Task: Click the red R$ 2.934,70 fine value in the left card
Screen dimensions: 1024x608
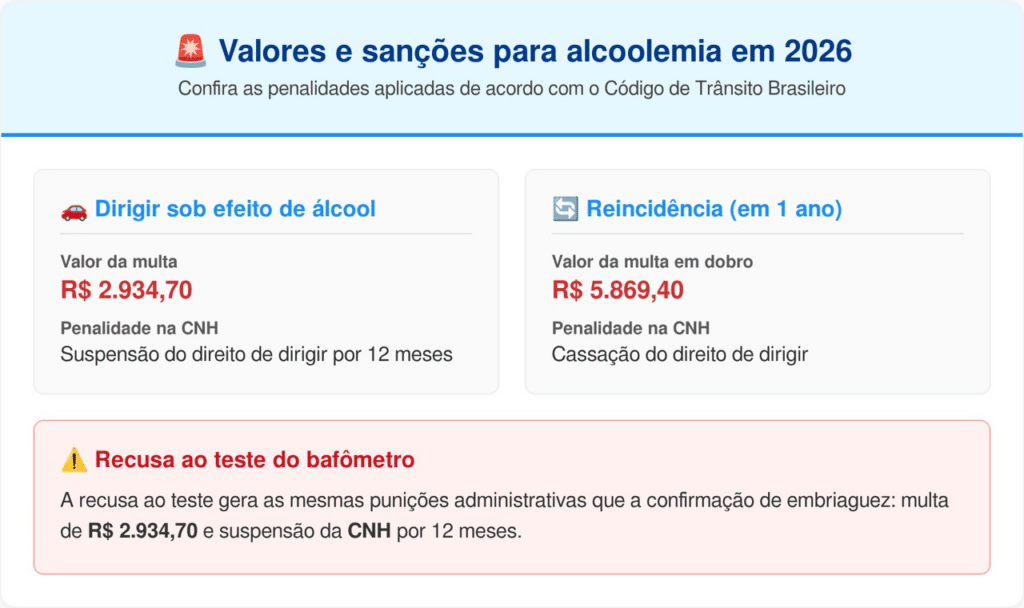Action: tap(126, 291)
